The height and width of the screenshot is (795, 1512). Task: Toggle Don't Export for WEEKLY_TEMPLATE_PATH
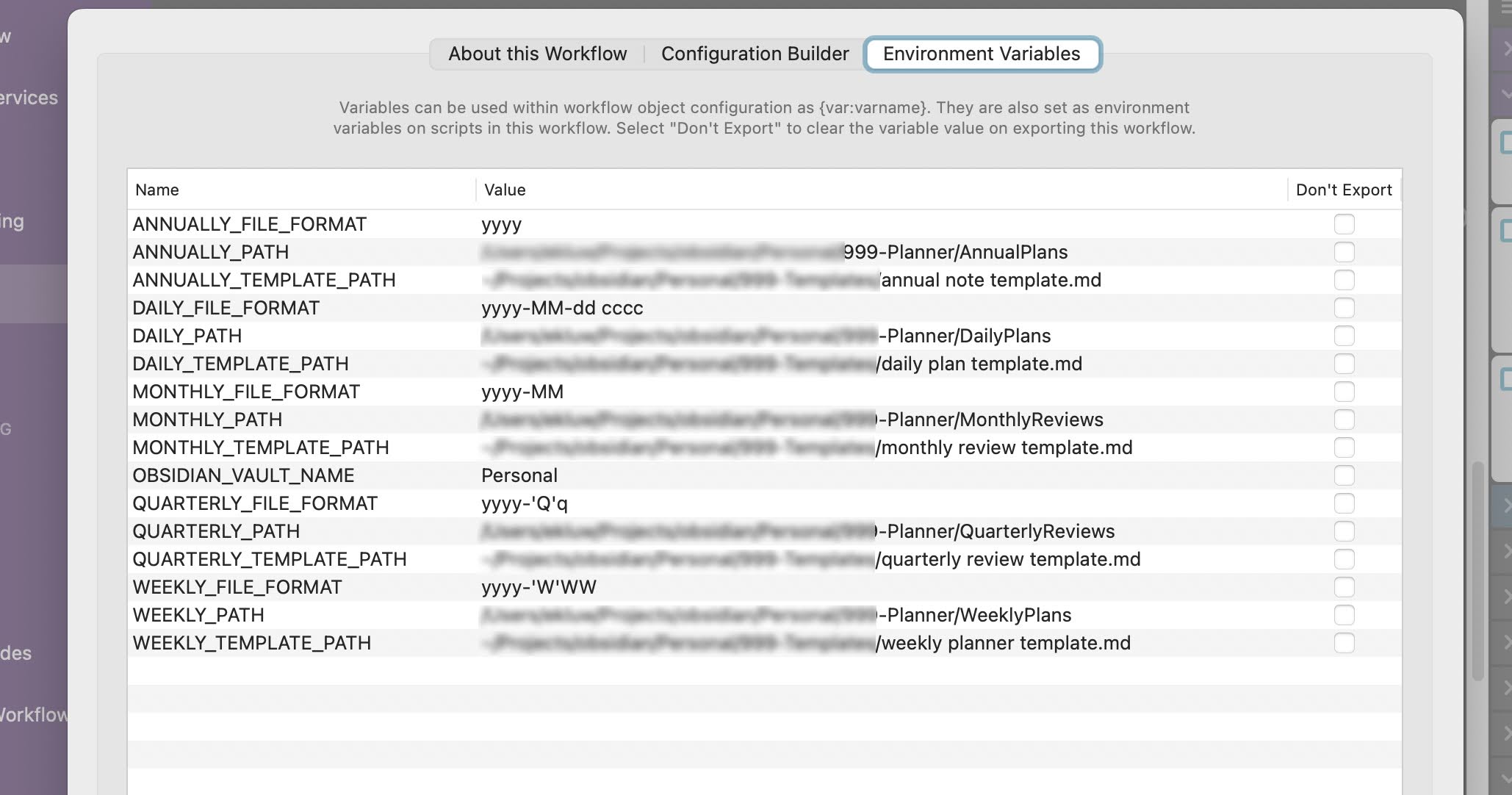coord(1344,643)
